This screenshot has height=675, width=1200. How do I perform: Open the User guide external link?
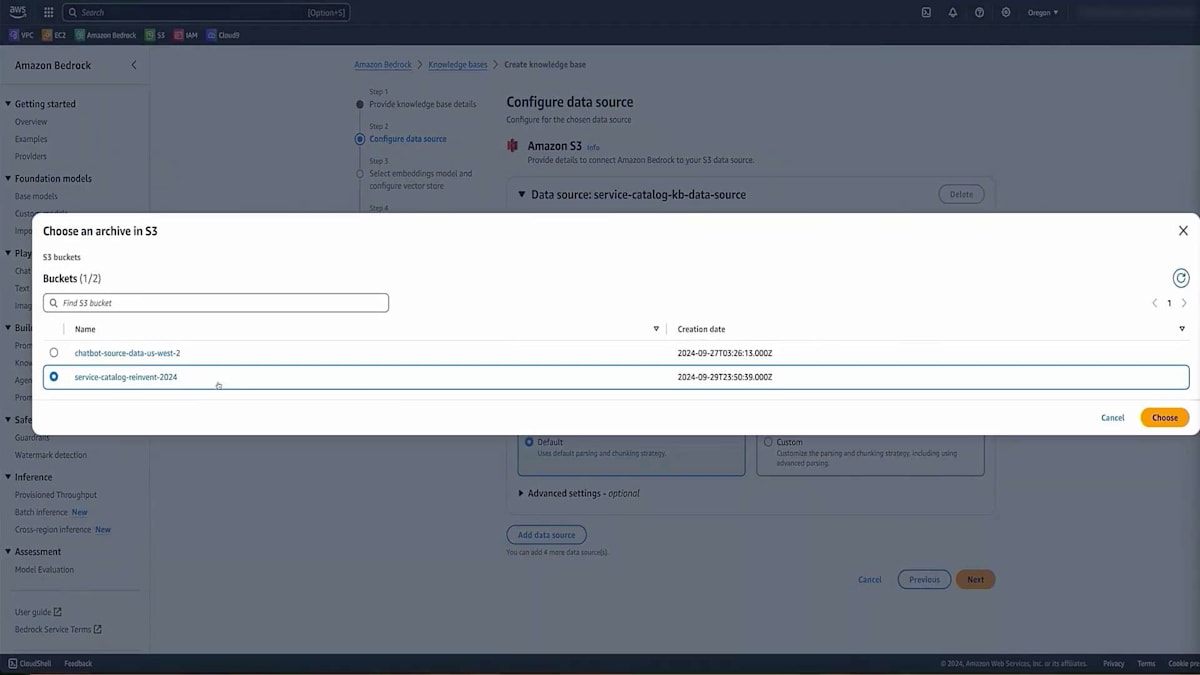38,612
